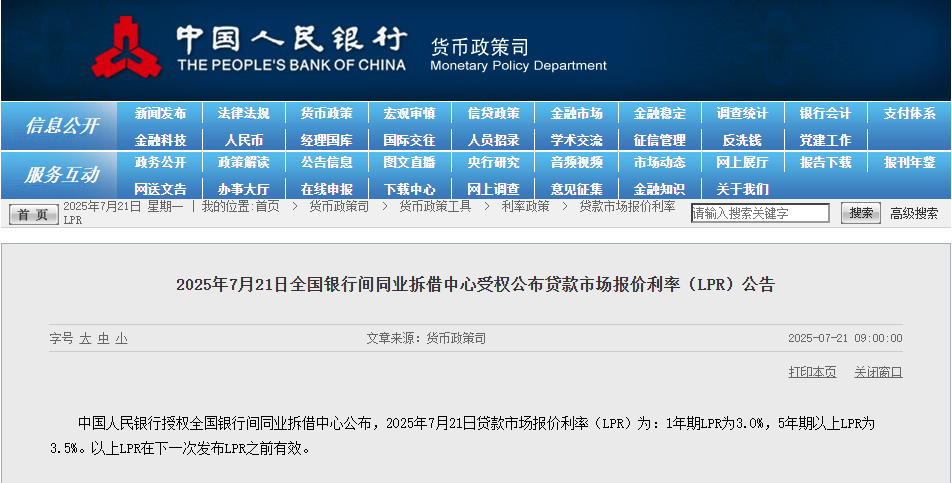Open 法律法规 menu item

click(x=243, y=113)
